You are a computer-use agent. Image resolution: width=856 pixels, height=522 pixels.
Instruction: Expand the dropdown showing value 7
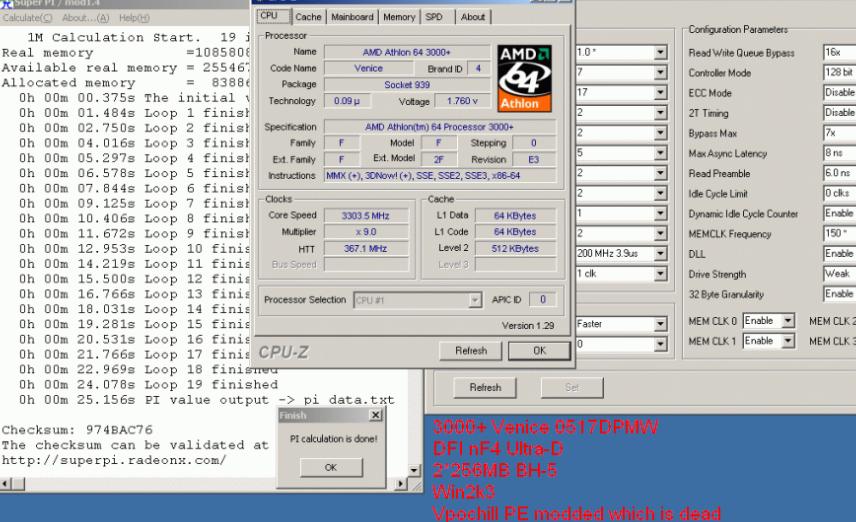click(x=661, y=73)
